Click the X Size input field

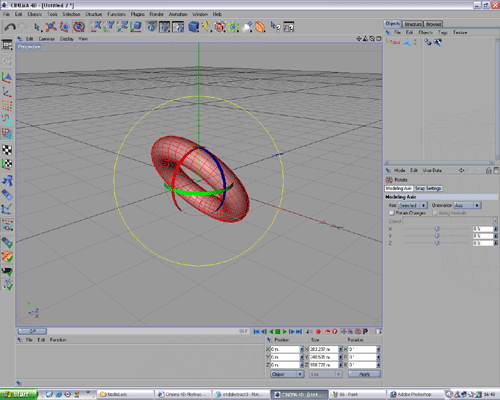[323, 349]
